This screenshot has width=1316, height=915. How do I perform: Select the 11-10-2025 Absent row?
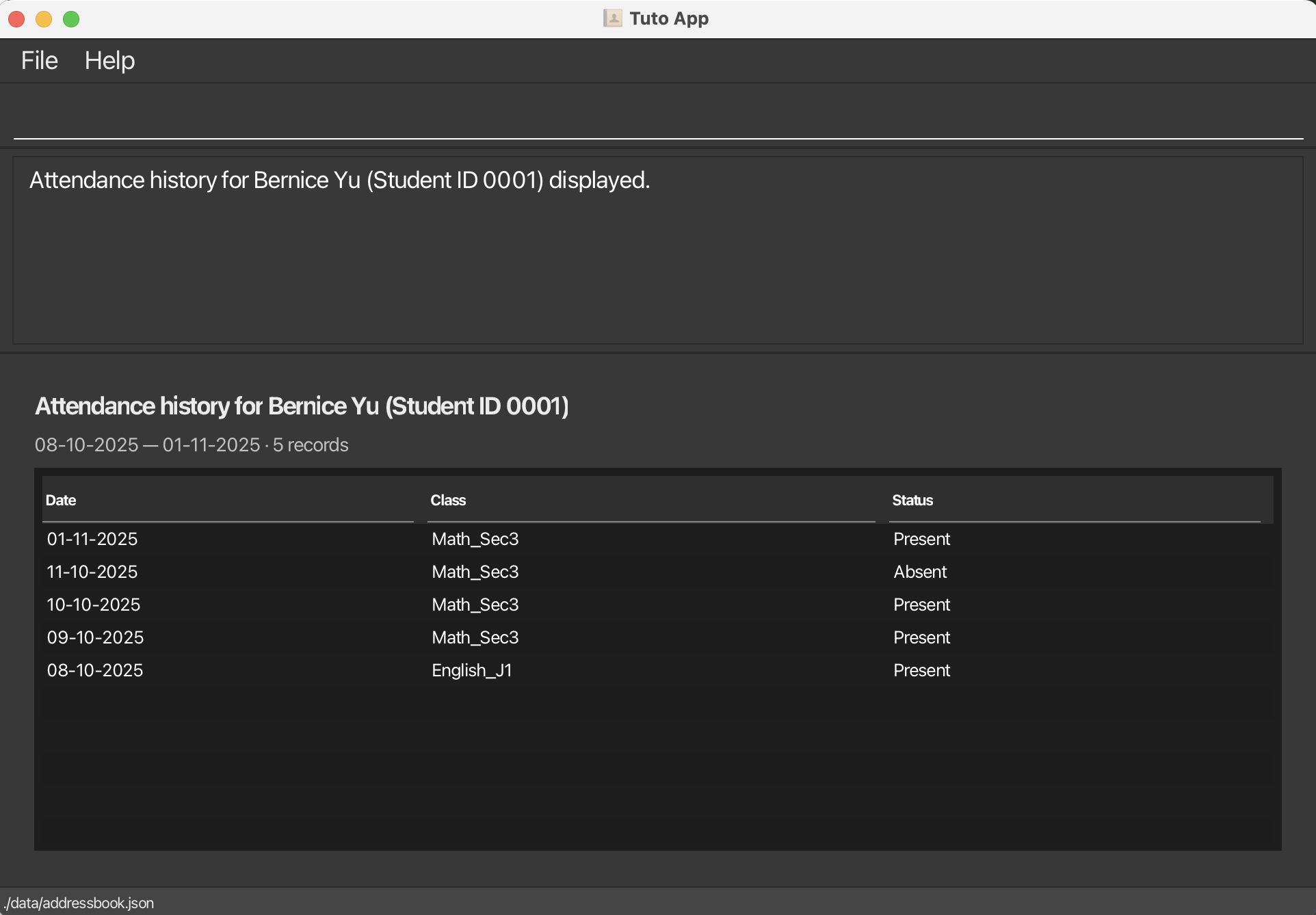click(92, 572)
